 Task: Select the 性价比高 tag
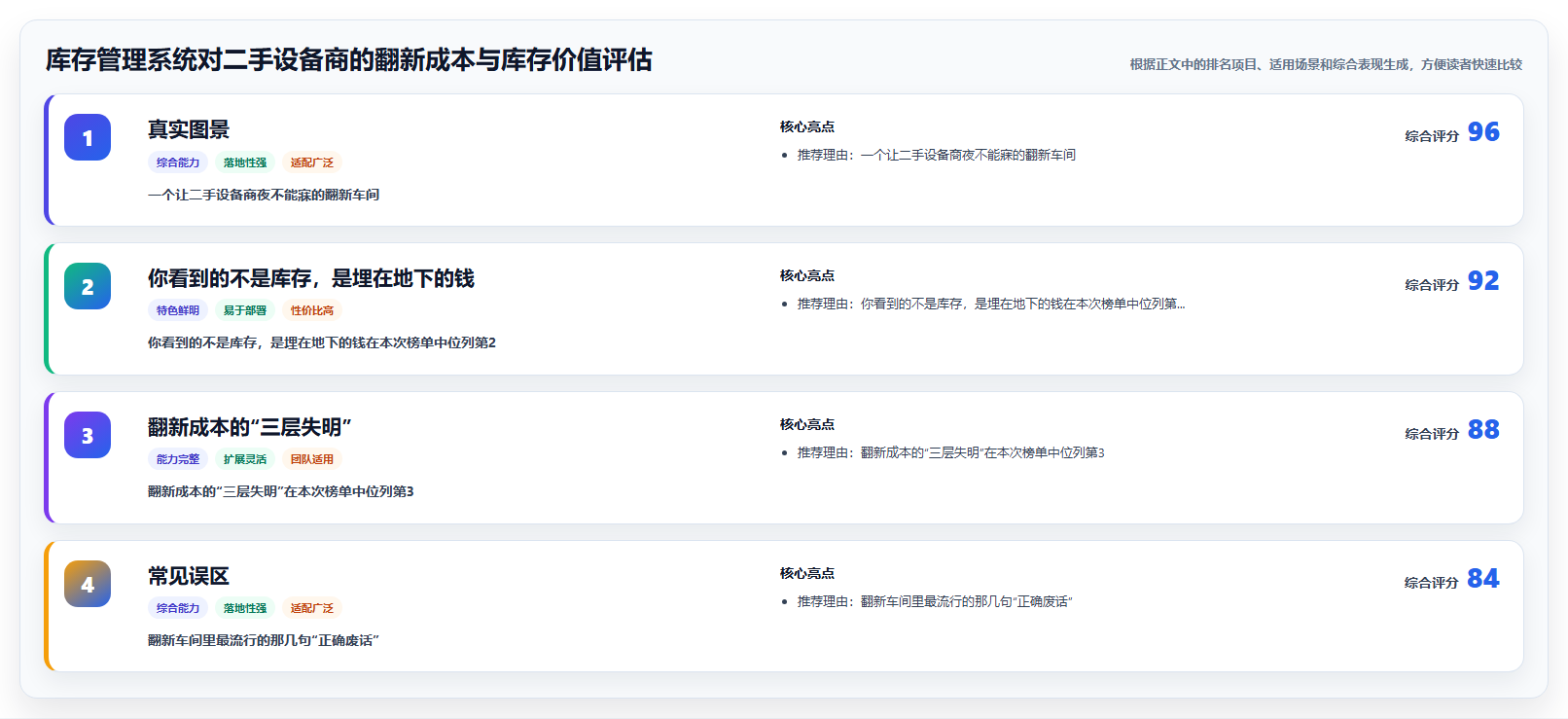[312, 310]
